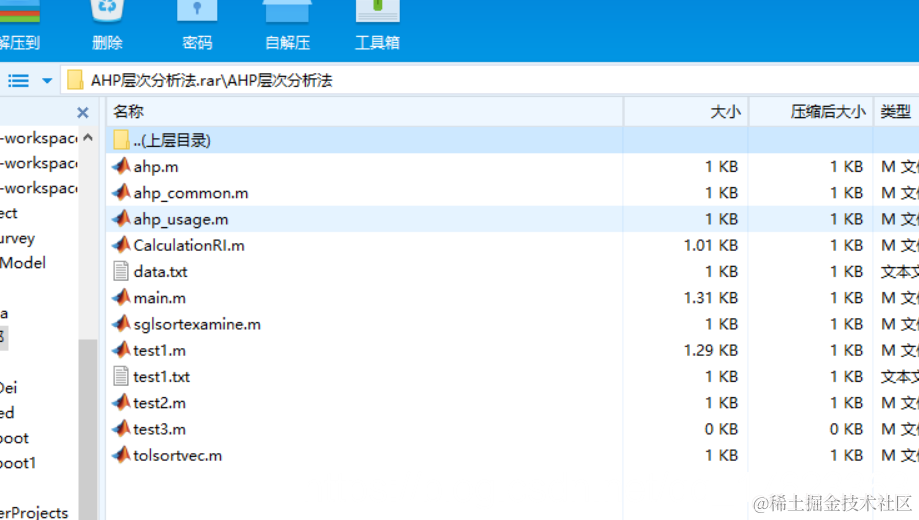Click the text file icon of data.txt
The image size is (919, 520).
[121, 271]
